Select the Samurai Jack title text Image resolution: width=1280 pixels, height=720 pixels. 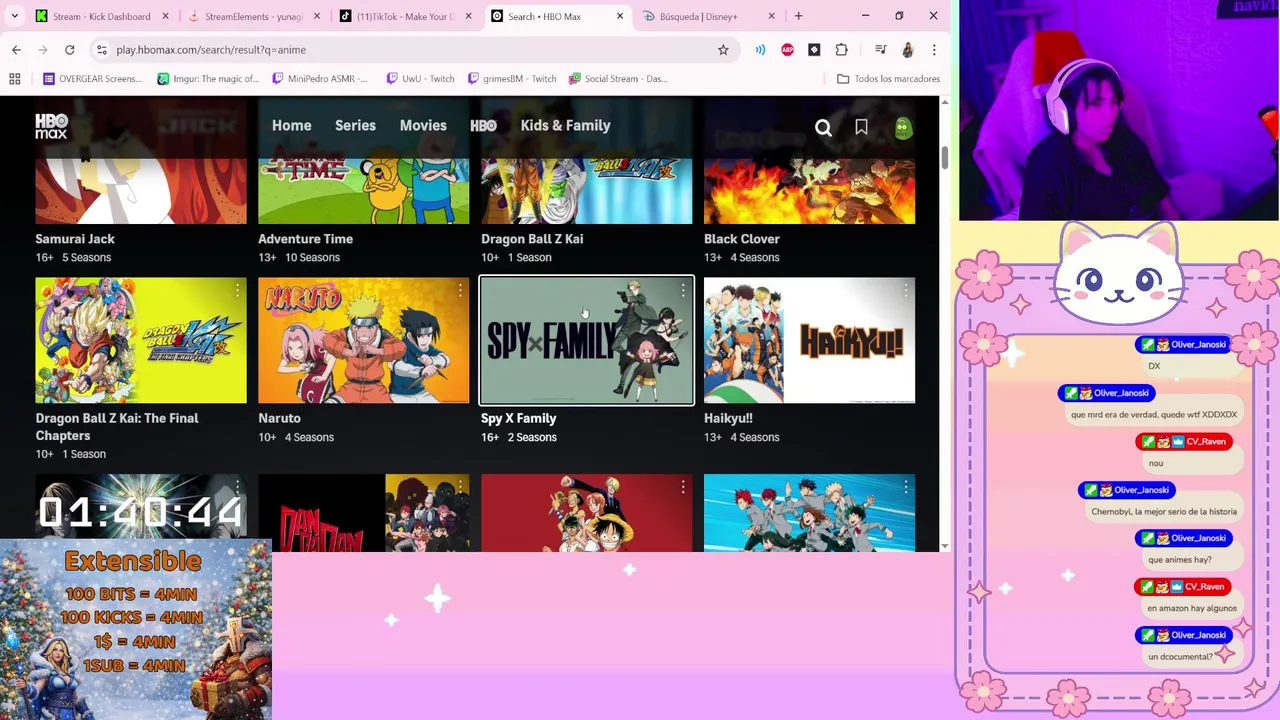[75, 239]
